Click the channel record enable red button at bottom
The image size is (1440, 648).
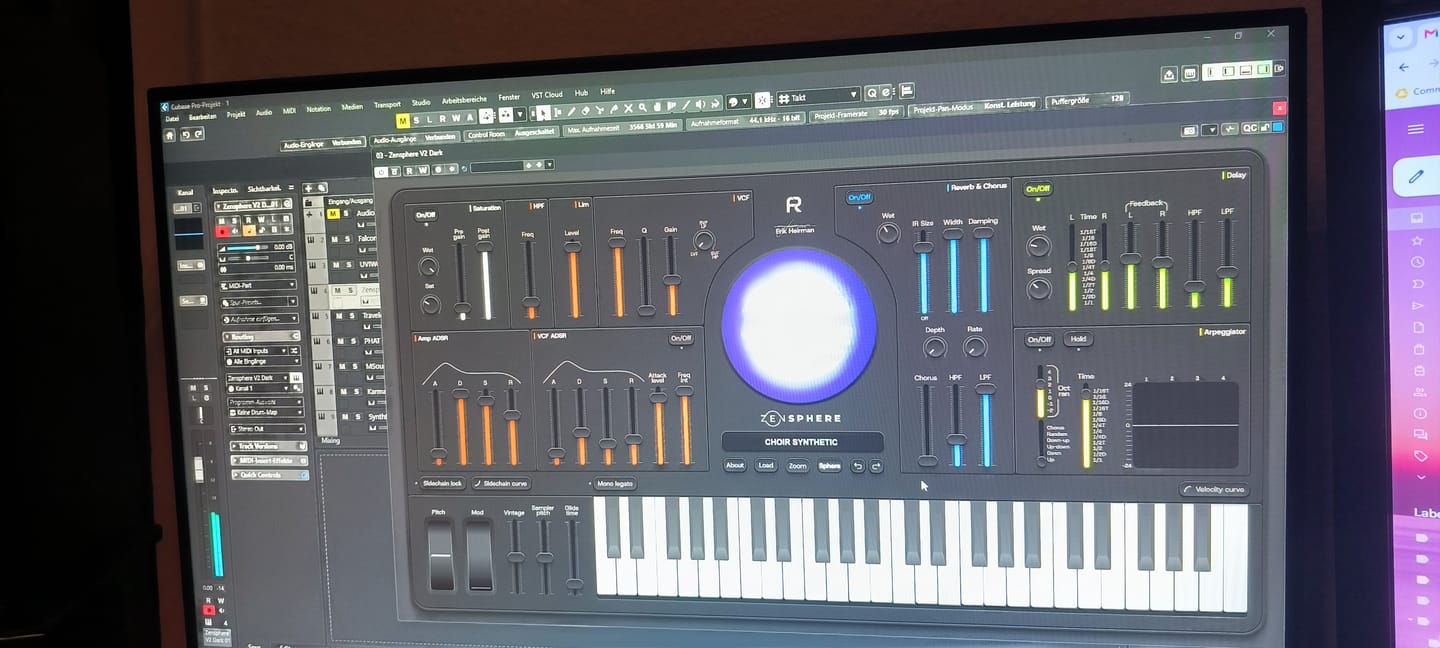point(209,609)
